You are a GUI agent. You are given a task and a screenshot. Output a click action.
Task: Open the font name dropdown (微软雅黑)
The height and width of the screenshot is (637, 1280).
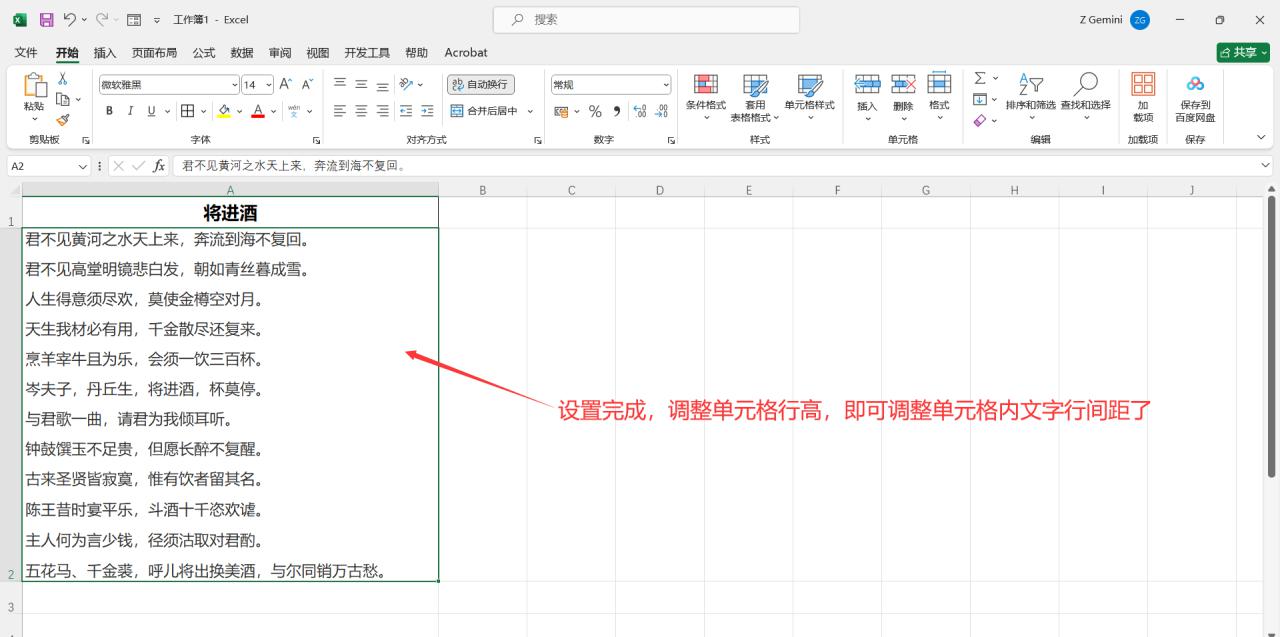pyautogui.click(x=235, y=85)
